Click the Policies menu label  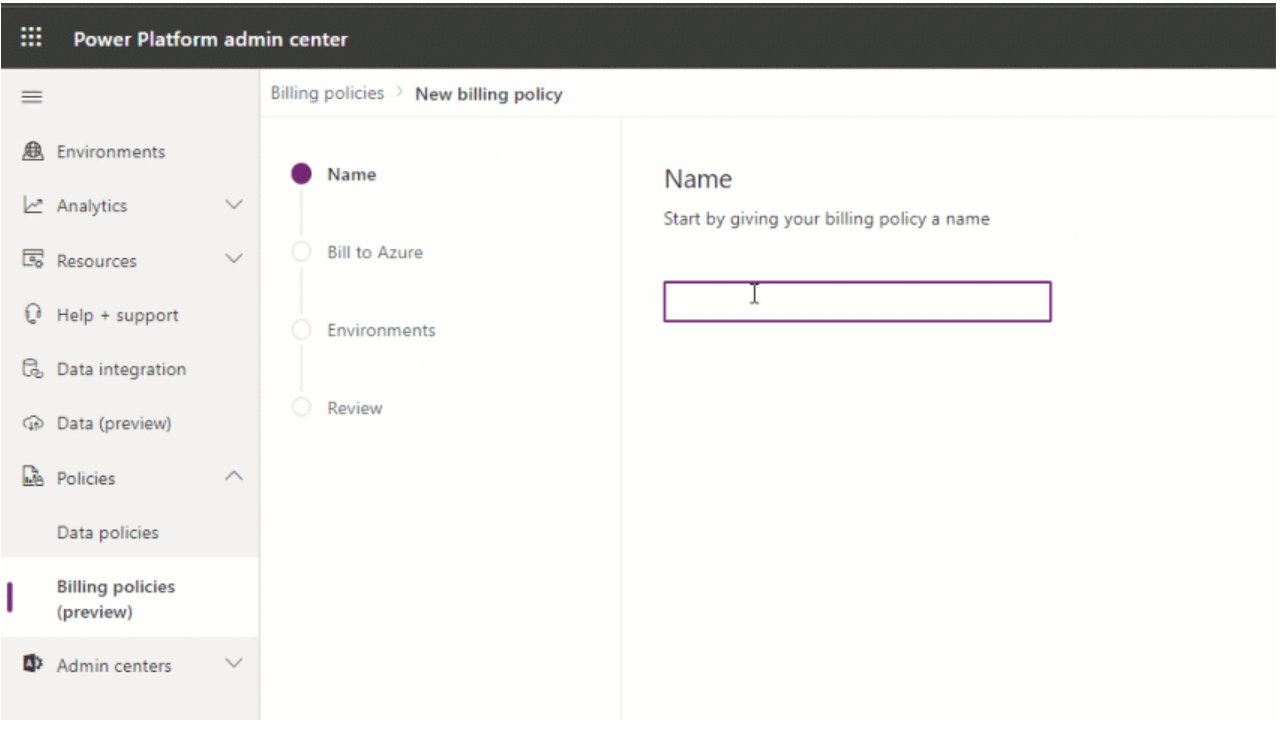coord(86,478)
